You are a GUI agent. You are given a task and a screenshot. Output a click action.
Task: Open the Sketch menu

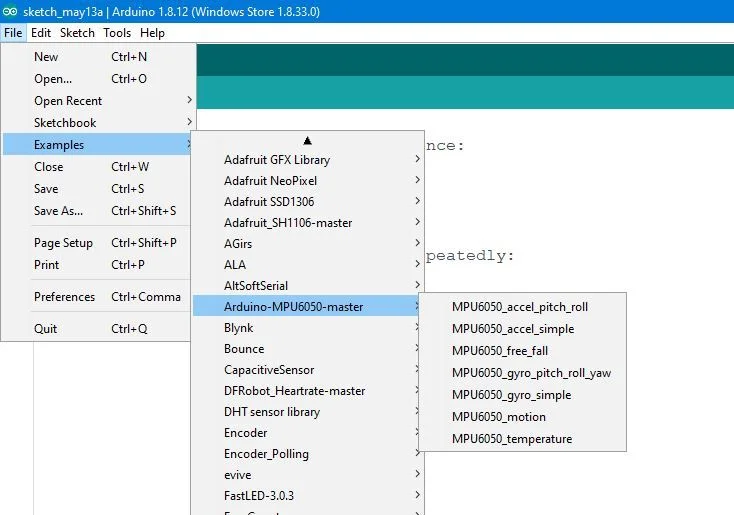77,33
